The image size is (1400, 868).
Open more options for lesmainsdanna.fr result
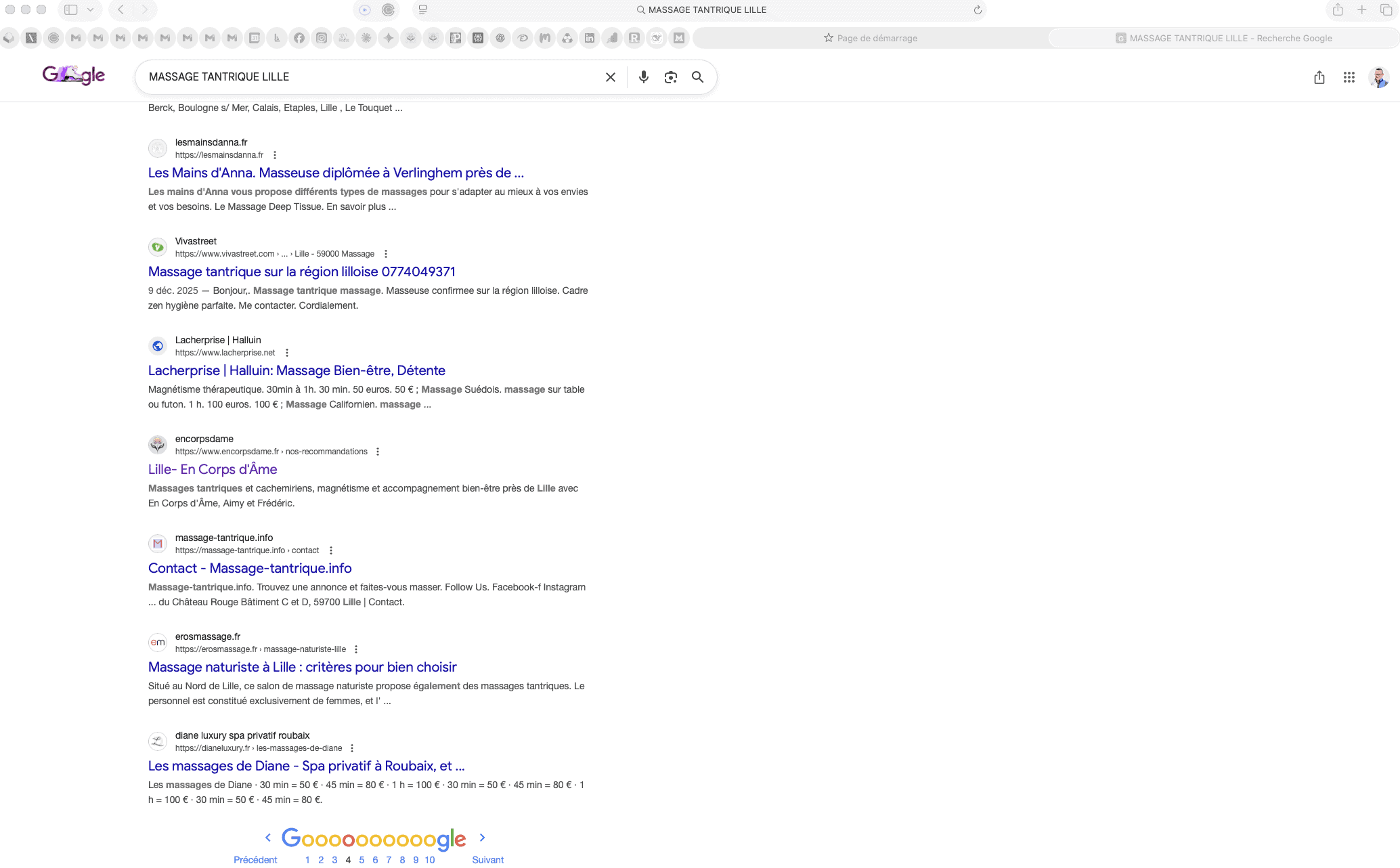[275, 155]
